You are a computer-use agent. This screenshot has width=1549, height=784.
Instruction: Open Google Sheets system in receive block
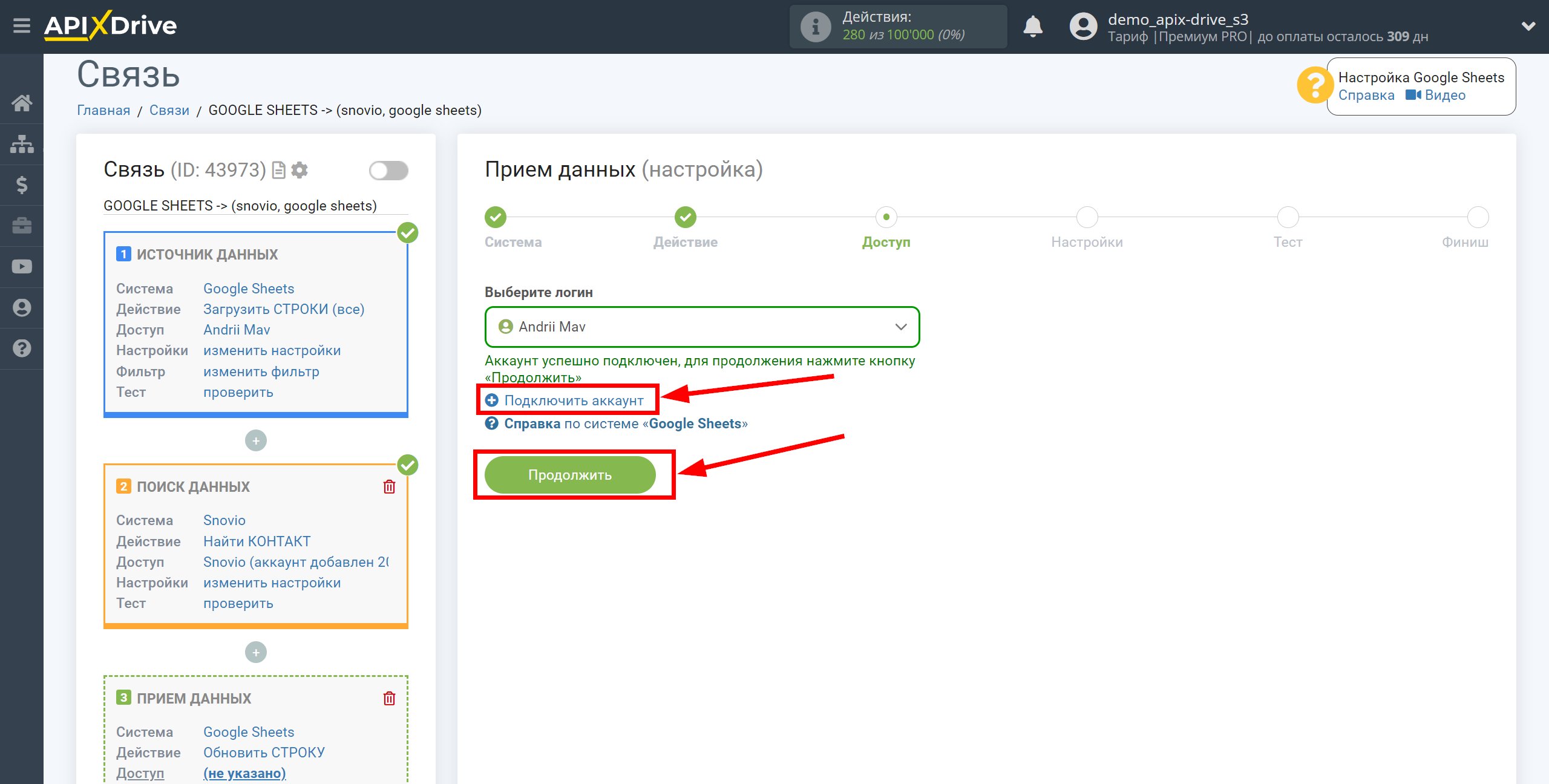[249, 732]
